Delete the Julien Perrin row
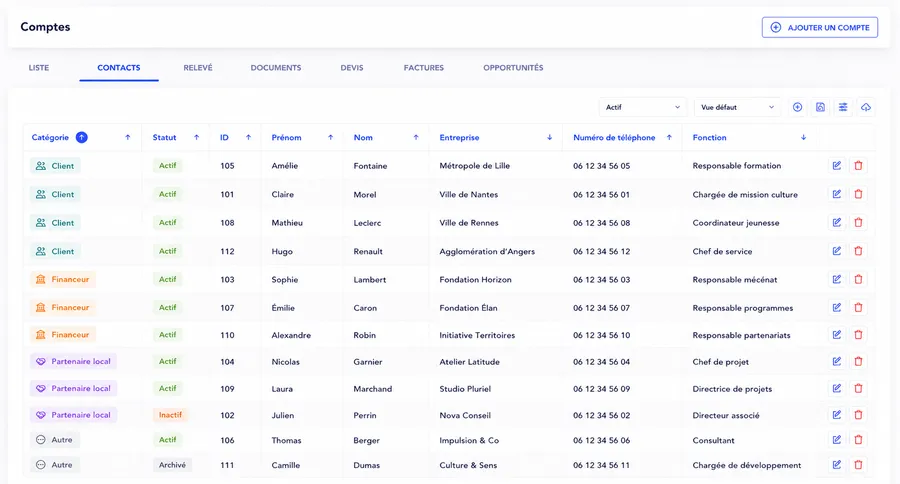Screen dimensions: 900x484 pyautogui.click(x=858, y=415)
